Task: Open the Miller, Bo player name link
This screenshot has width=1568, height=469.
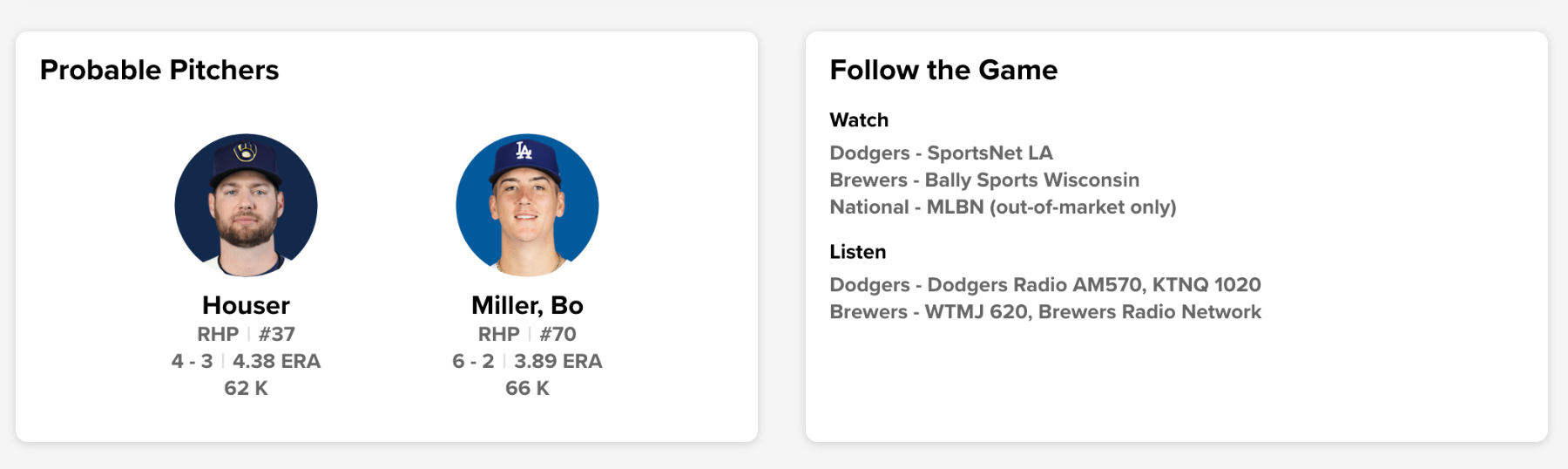Action: click(527, 305)
